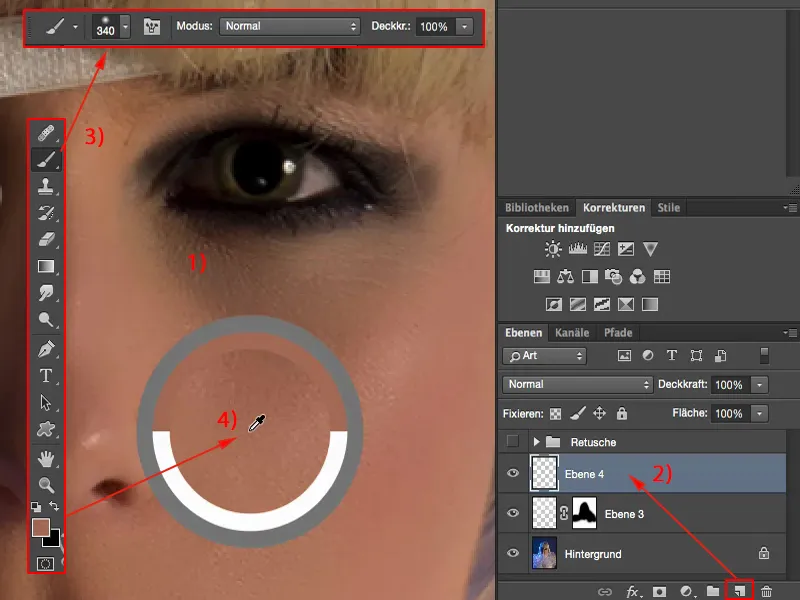This screenshot has height=600, width=800.
Task: Open background black color swatch
Action: 53,540
